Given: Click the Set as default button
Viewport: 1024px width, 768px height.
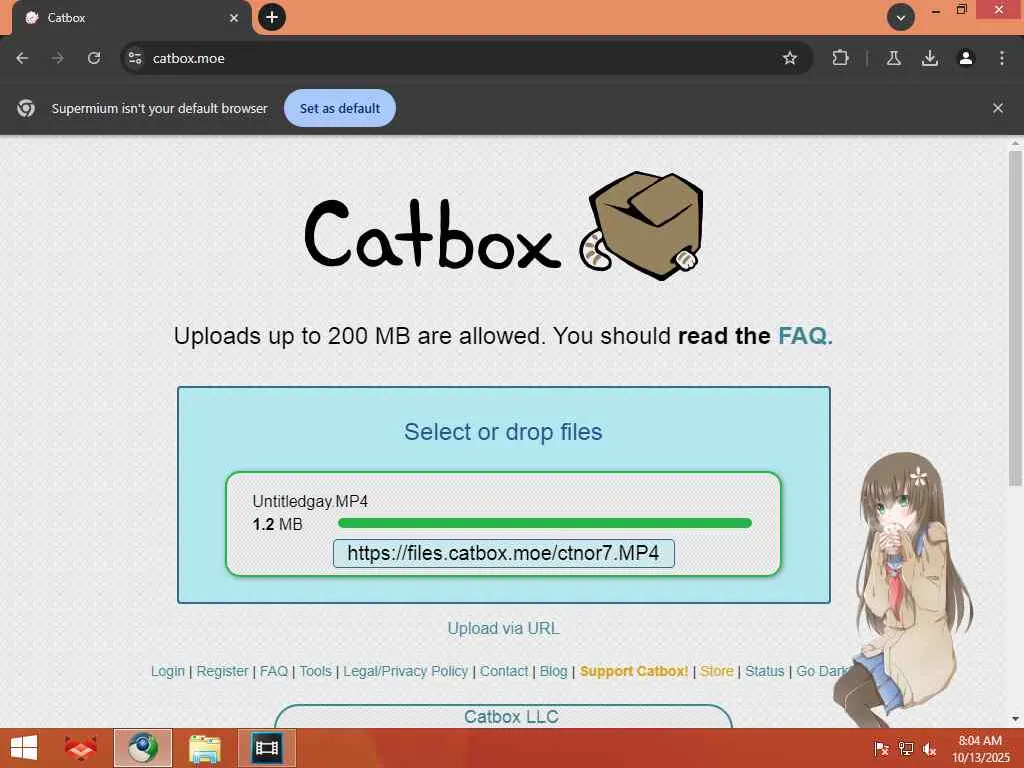Looking at the screenshot, I should tap(340, 108).
